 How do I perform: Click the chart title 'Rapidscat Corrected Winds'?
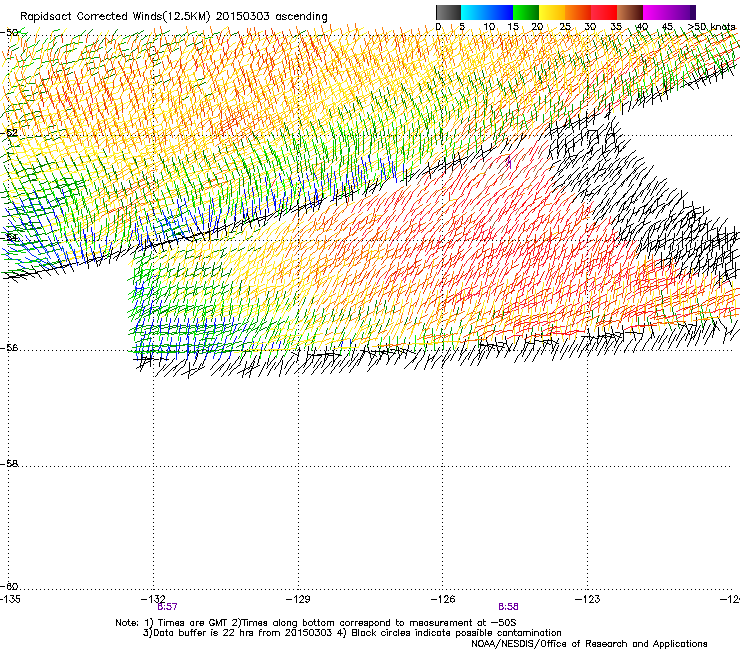(91, 16)
